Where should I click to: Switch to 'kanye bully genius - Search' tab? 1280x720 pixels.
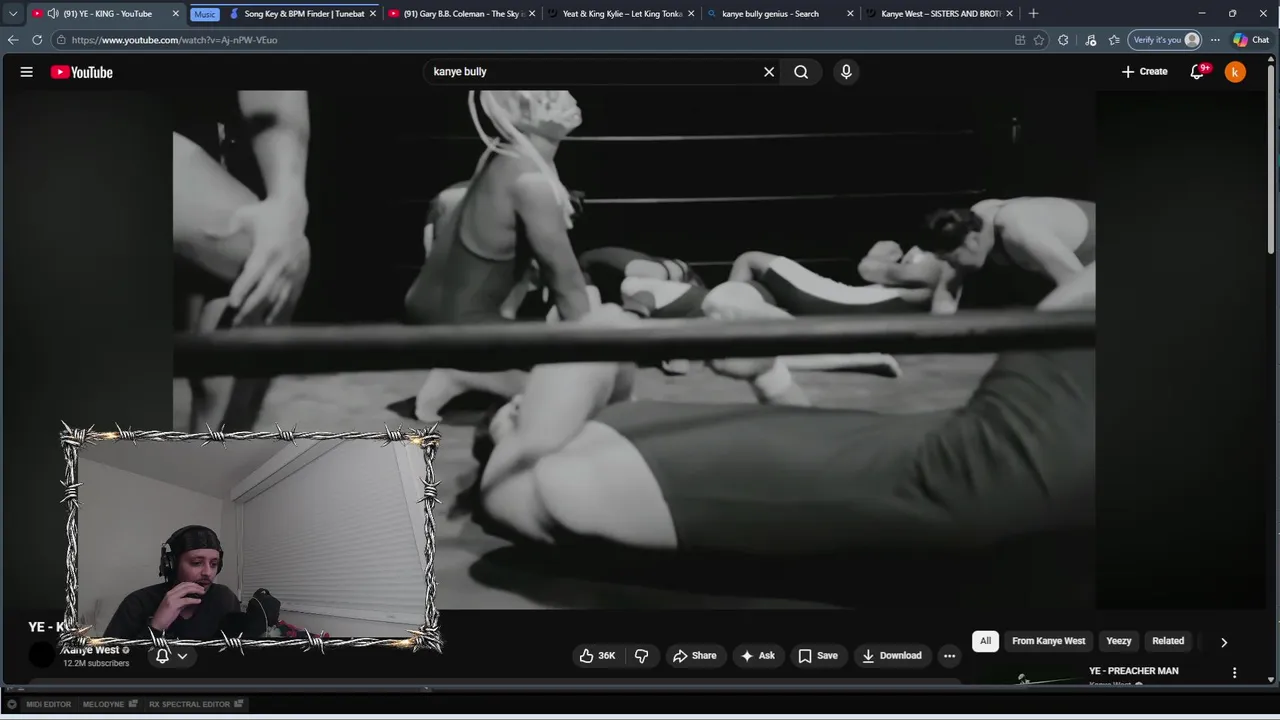pos(770,14)
